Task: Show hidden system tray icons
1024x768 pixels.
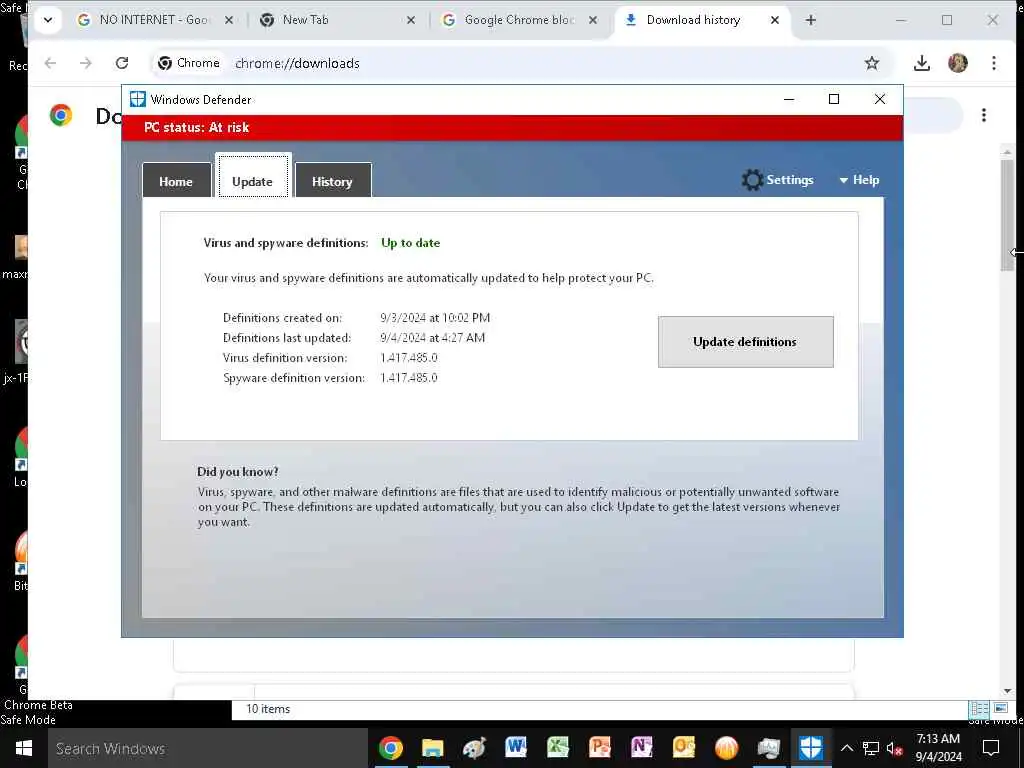Action: [x=846, y=748]
